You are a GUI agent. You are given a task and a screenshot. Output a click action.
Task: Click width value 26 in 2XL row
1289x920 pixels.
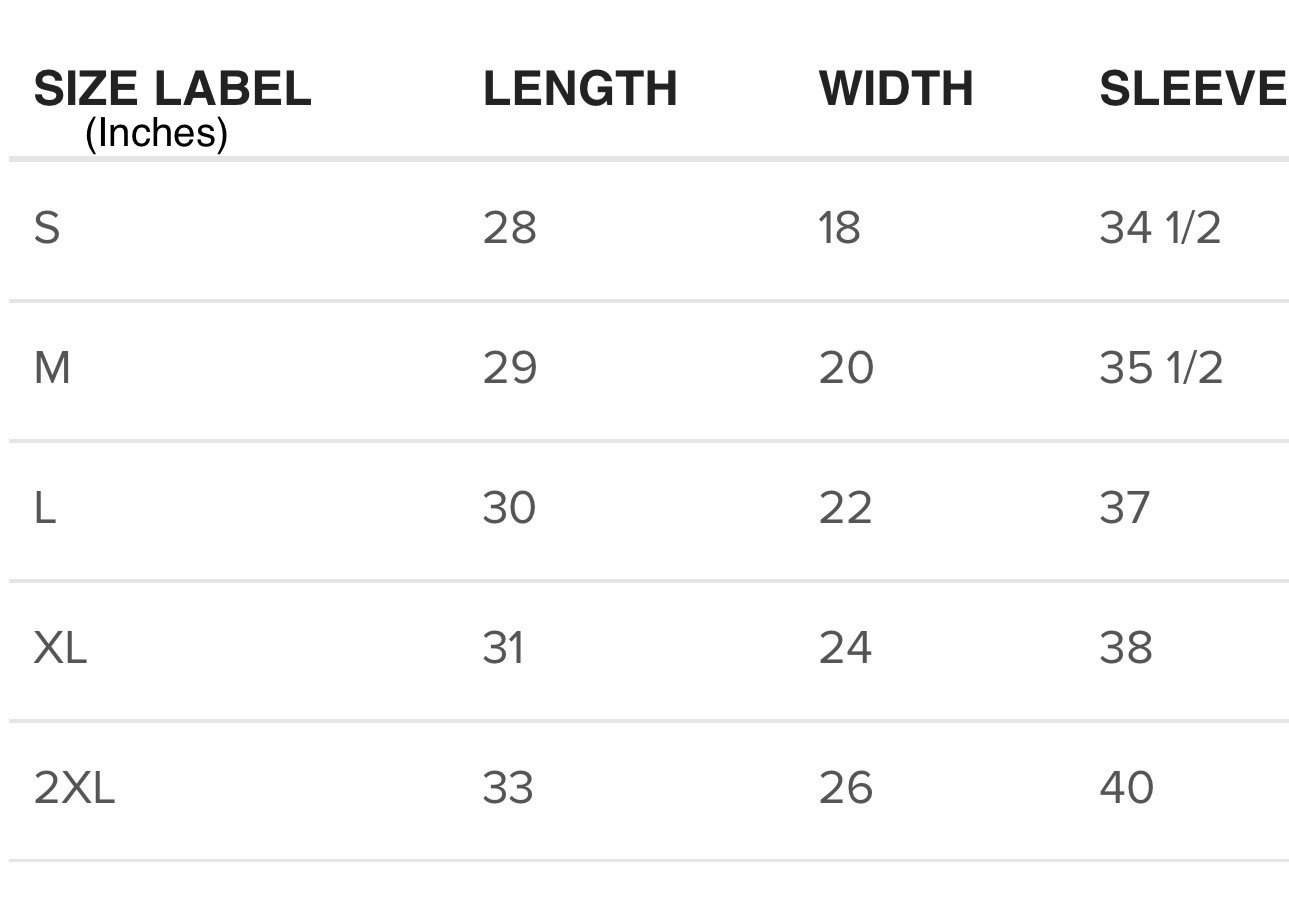click(x=846, y=788)
